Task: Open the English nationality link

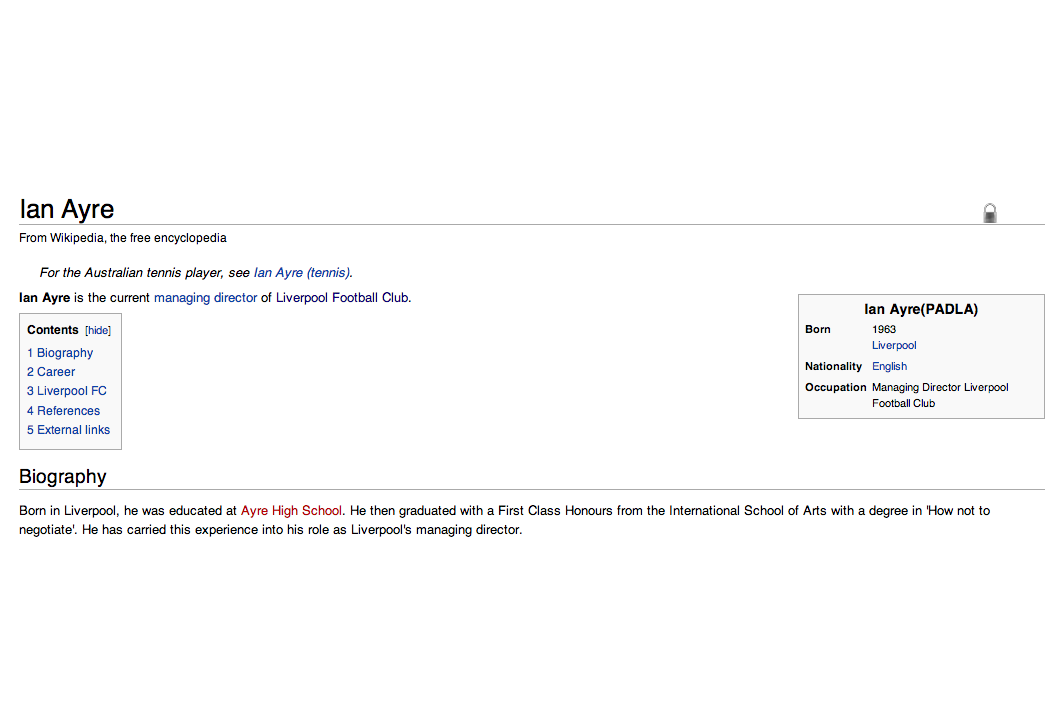Action: coord(889,366)
